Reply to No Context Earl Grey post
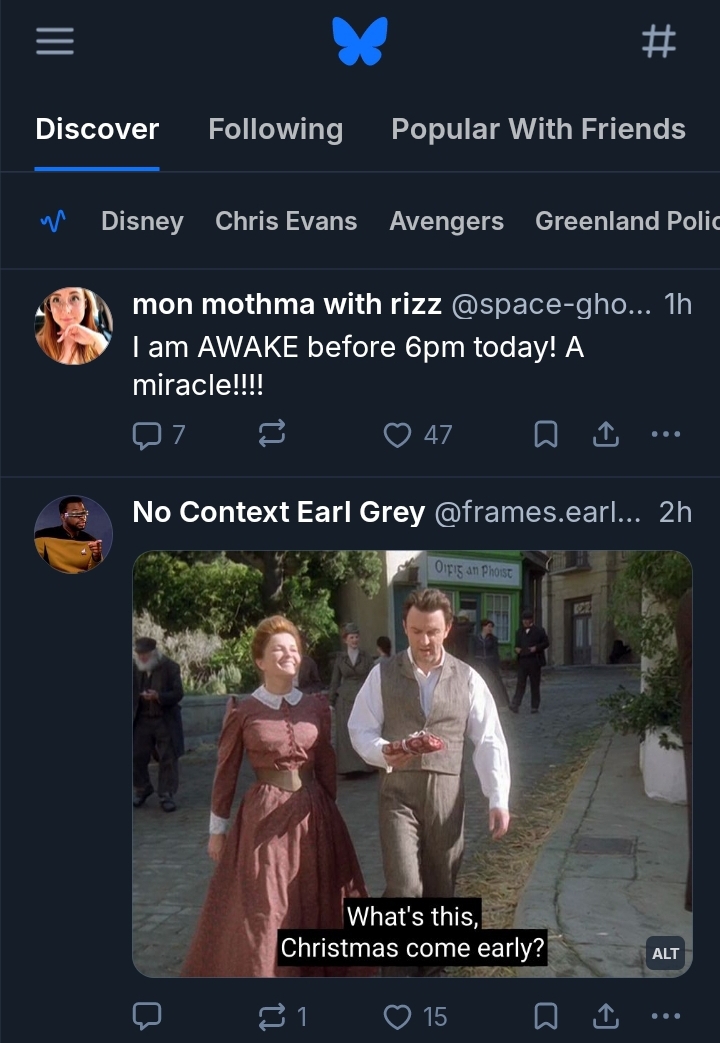This screenshot has height=1043, width=720. pos(147,1016)
